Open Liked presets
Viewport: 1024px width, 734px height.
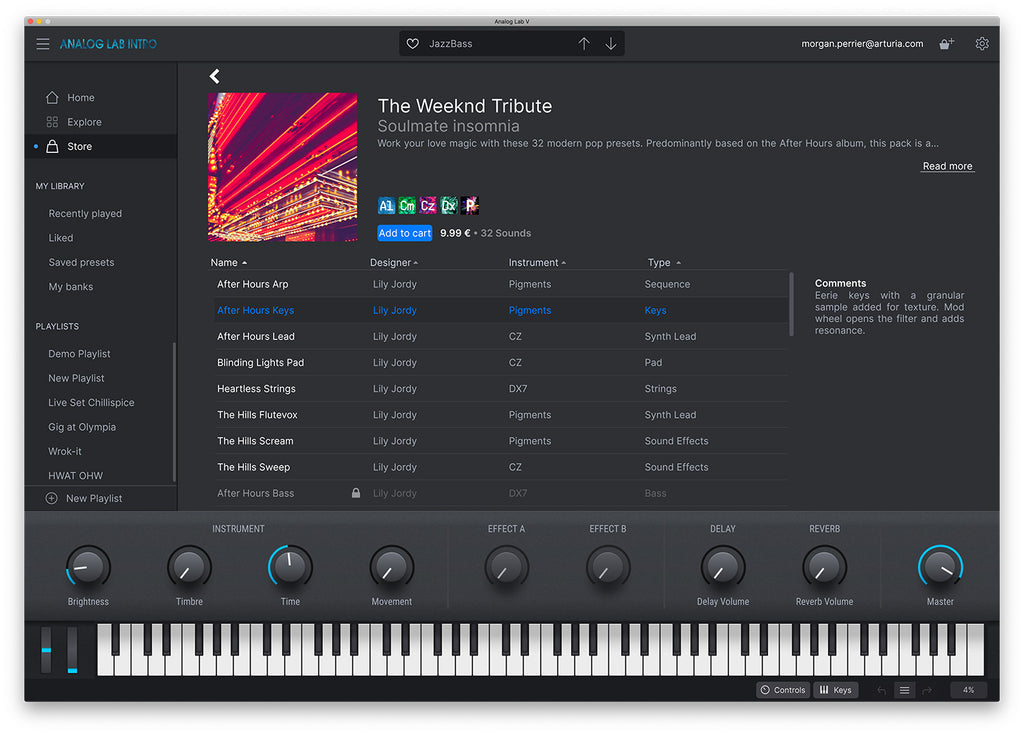[x=61, y=238]
